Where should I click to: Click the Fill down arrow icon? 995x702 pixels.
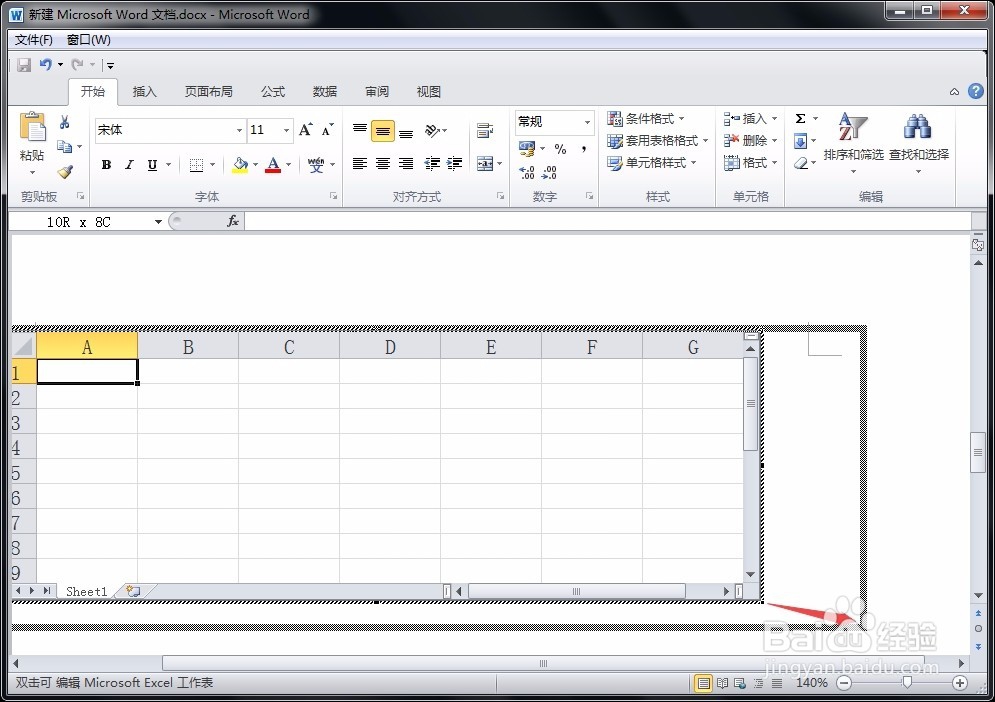801,141
